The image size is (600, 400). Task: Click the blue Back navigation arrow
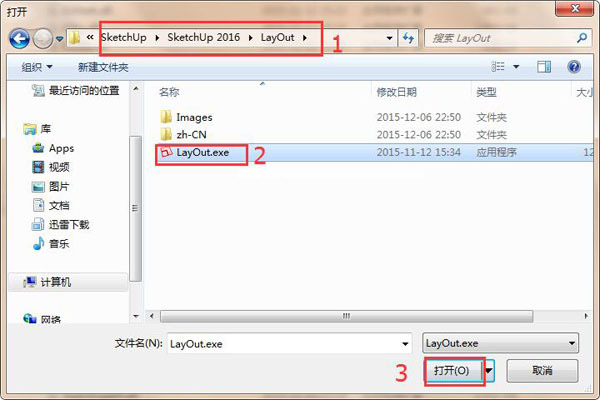(x=19, y=38)
